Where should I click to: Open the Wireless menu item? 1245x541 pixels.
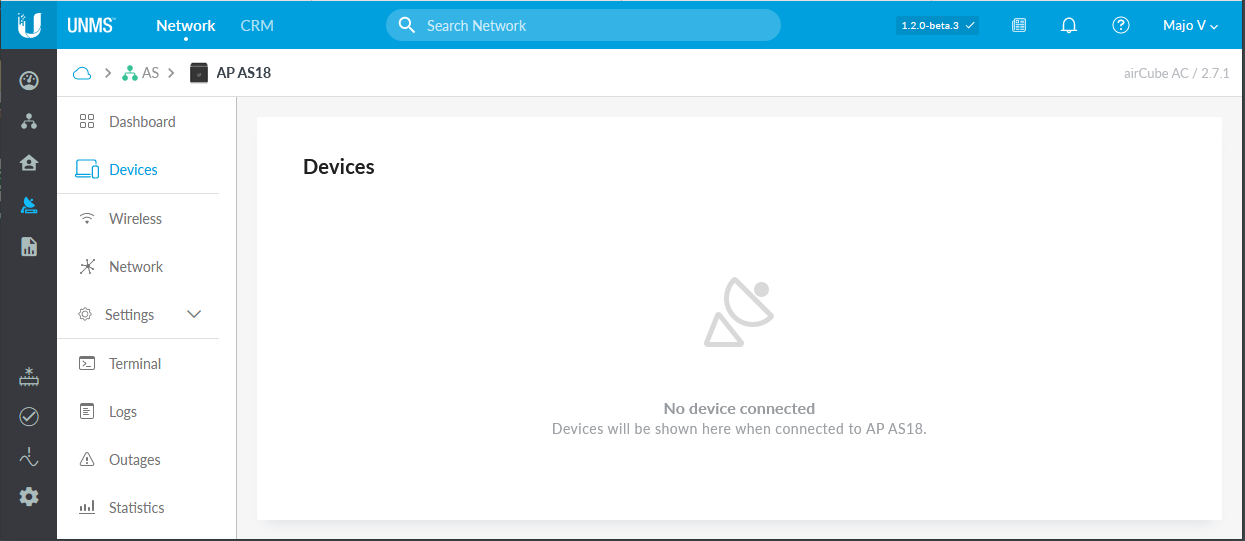135,219
